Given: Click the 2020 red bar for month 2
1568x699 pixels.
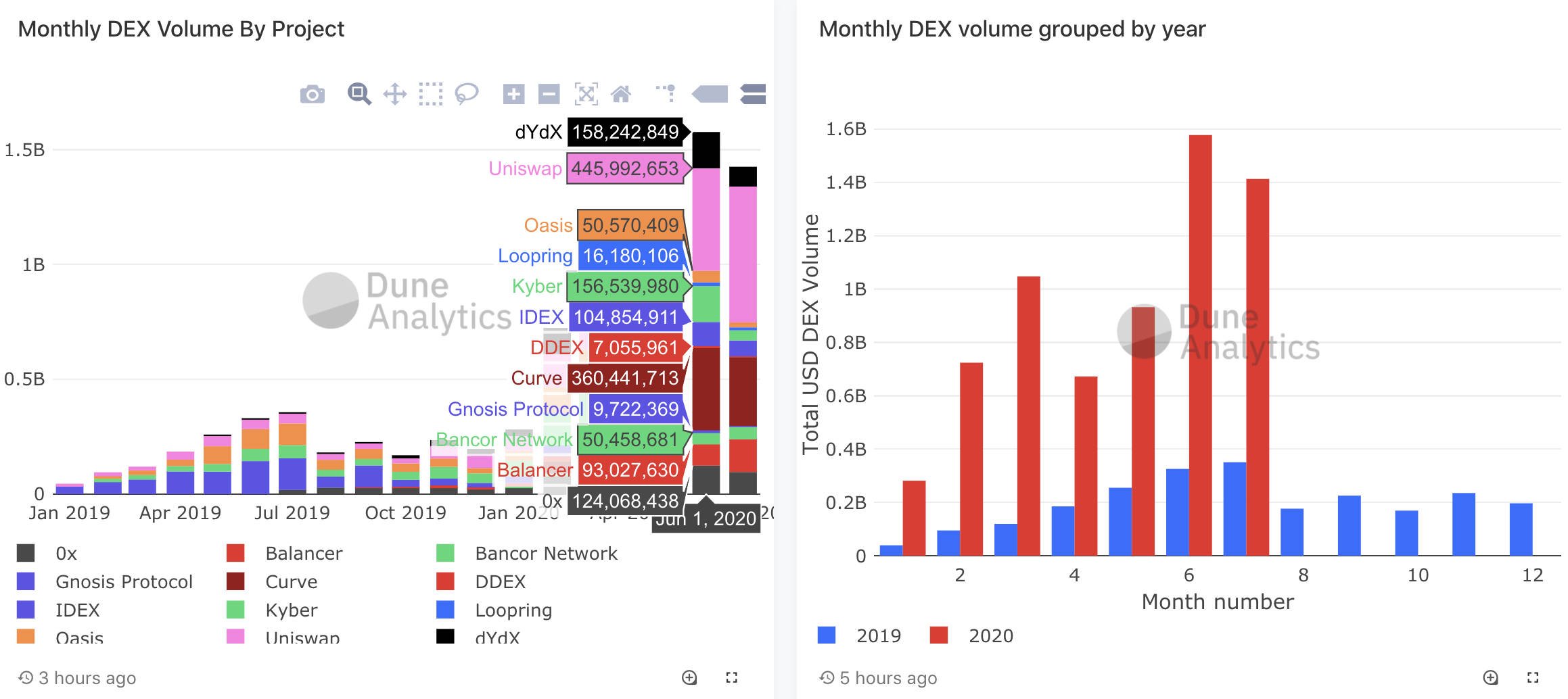Looking at the screenshot, I should (x=971, y=459).
